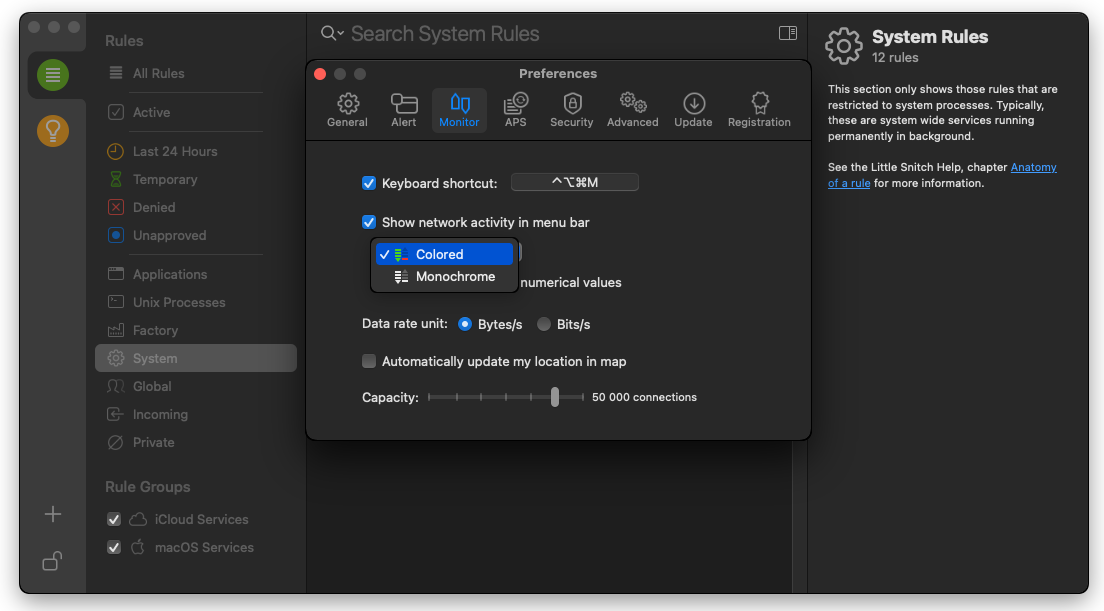Open the Alert preferences pane

coord(404,110)
